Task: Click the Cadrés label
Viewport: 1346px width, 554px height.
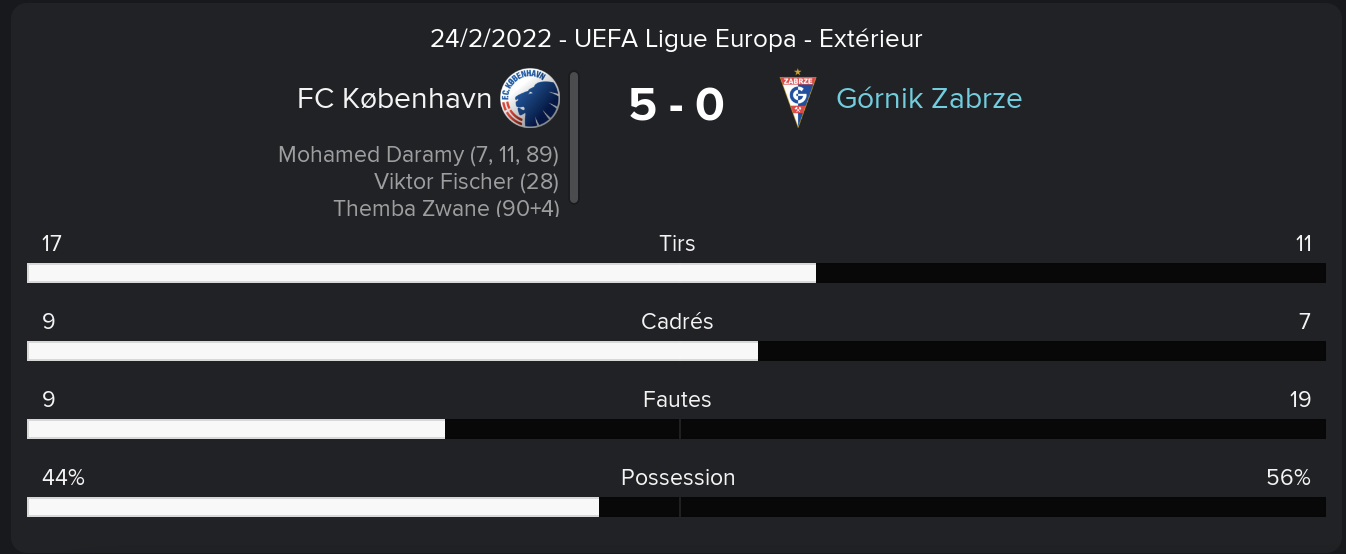Action: 677,321
